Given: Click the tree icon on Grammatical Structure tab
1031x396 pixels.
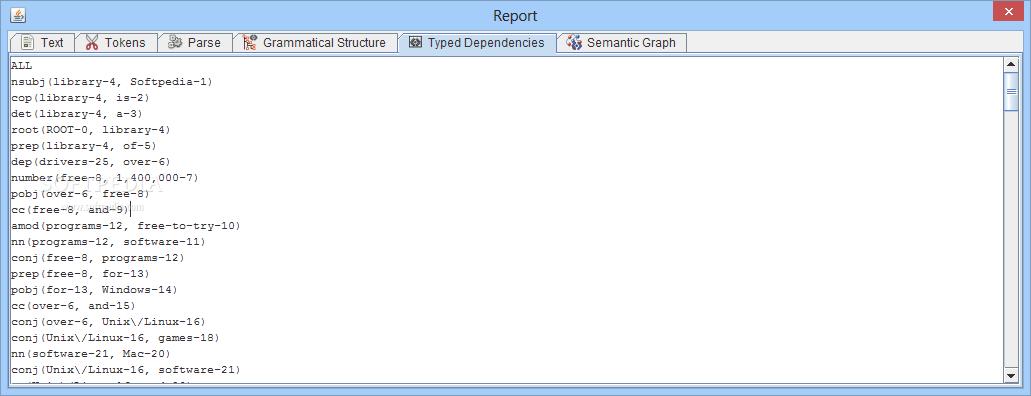Looking at the screenshot, I should [x=250, y=43].
